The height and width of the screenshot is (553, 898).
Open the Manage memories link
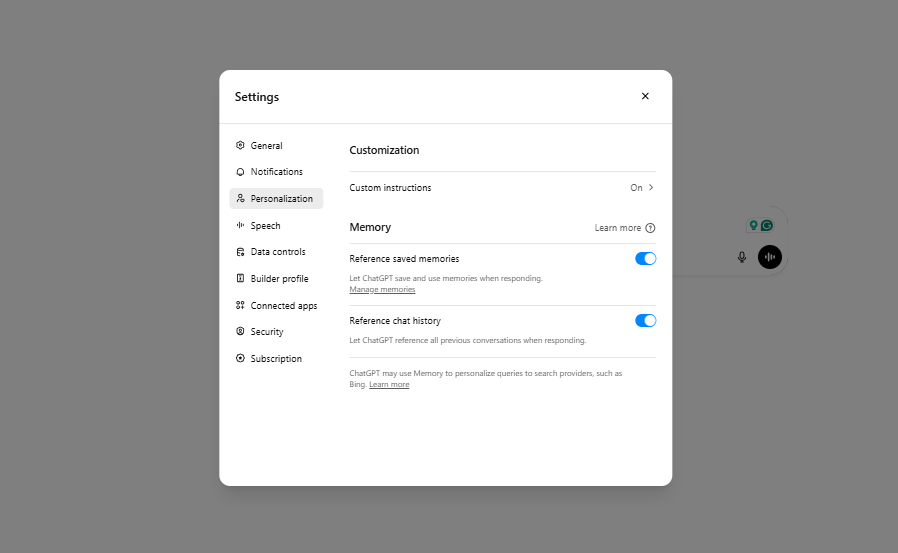382,290
